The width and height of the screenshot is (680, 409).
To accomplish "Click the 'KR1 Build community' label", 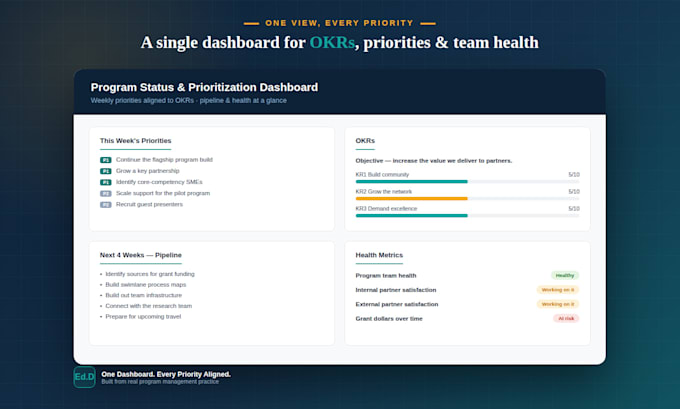I will point(382,174).
